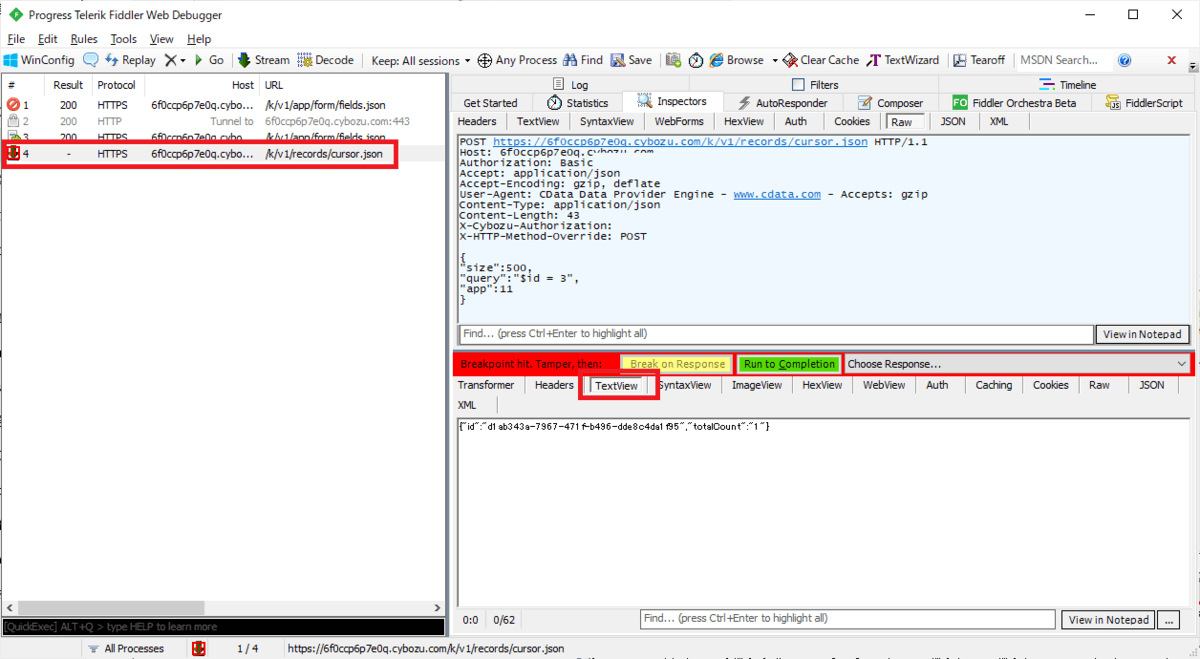Clear Cache from the toolbar
The image size is (1200, 659).
(x=821, y=60)
